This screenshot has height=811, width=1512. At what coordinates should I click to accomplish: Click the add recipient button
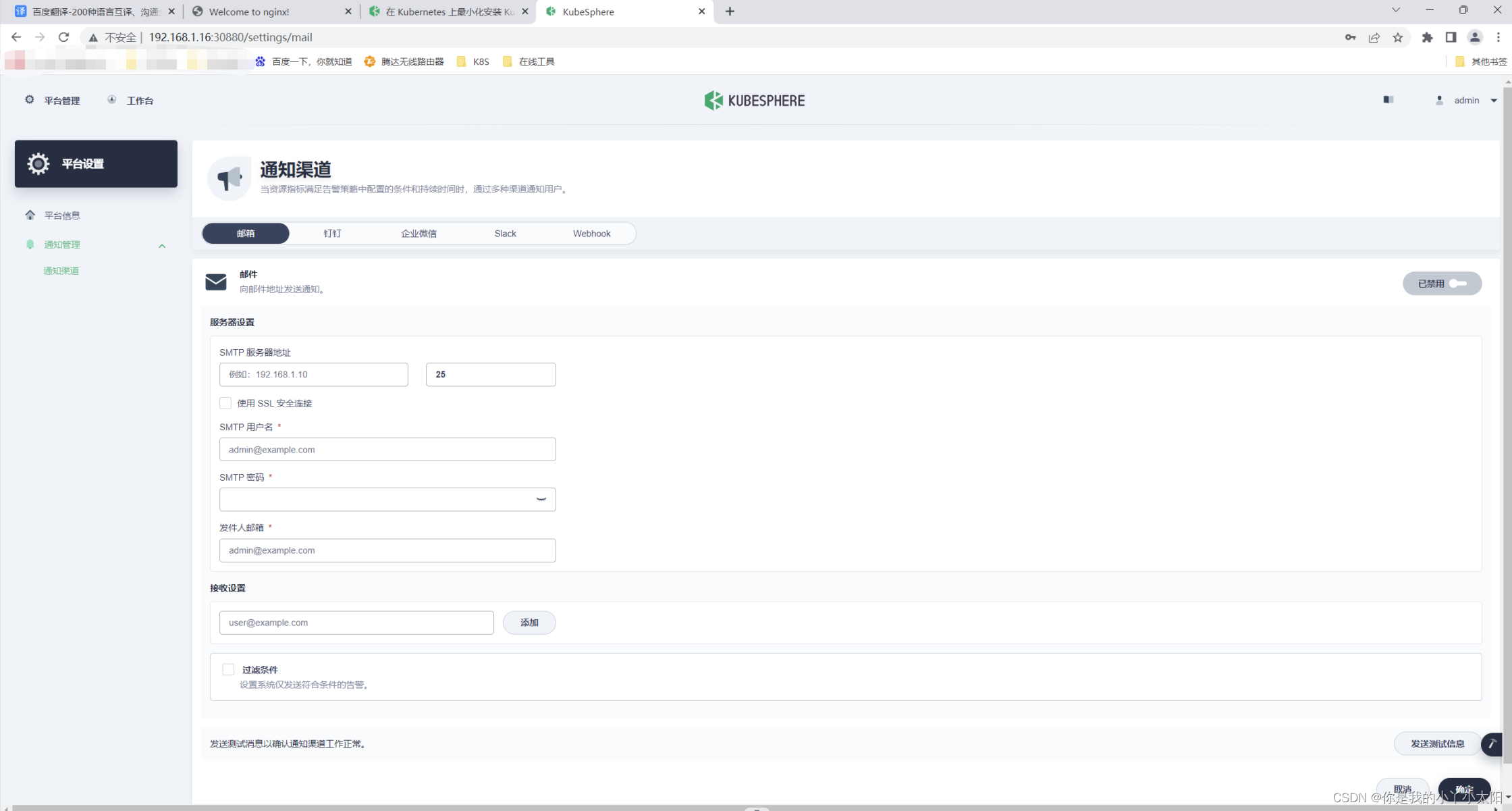529,623
